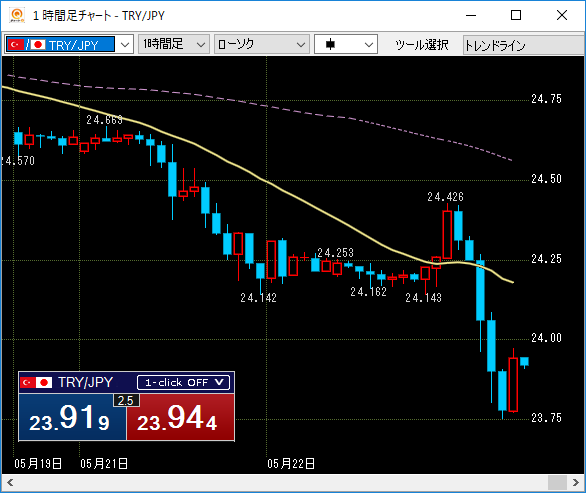Open the 1-click OFF dropdown
This screenshot has height=493, width=586.
(183, 382)
